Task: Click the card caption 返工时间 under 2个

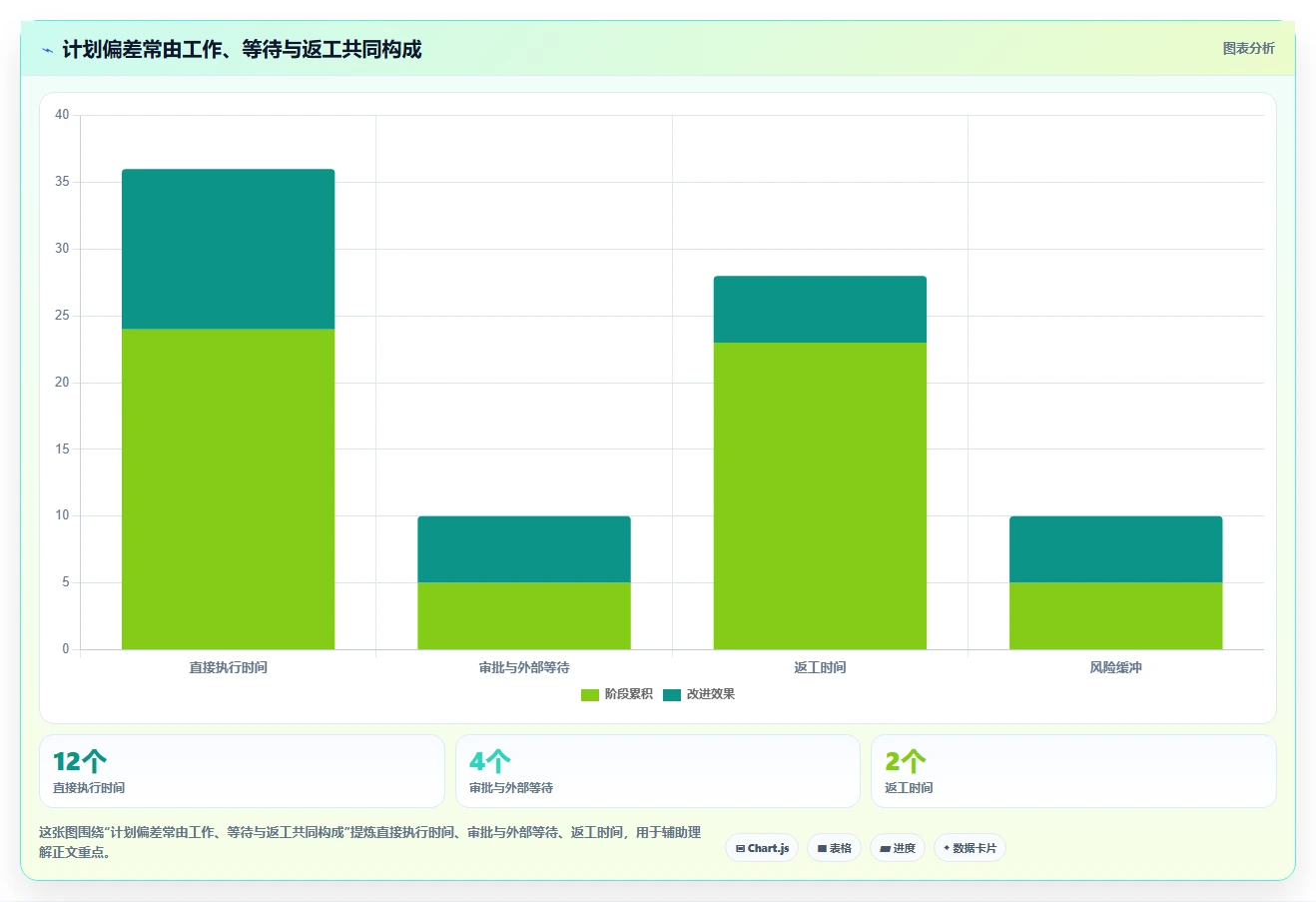Action: pyautogui.click(x=909, y=788)
